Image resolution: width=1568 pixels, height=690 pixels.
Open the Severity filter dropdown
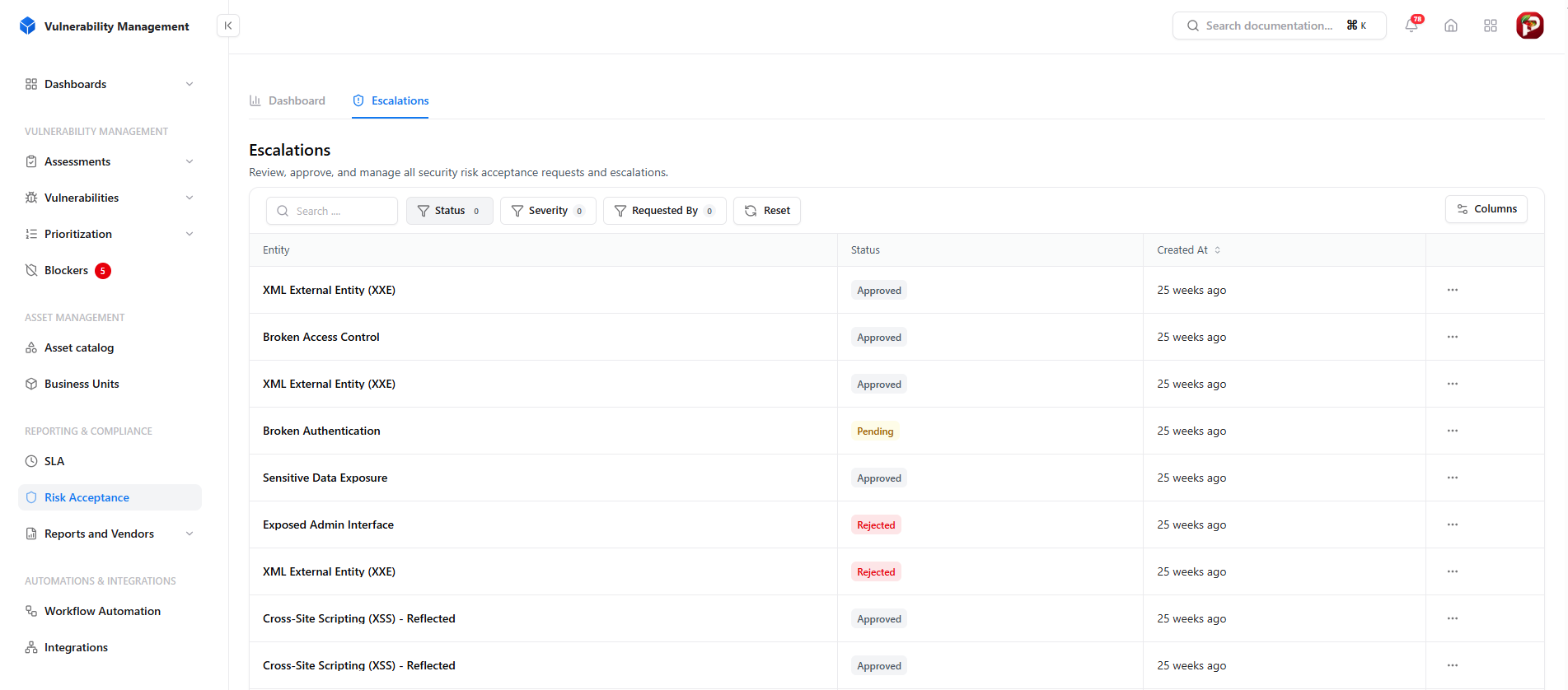coord(548,211)
